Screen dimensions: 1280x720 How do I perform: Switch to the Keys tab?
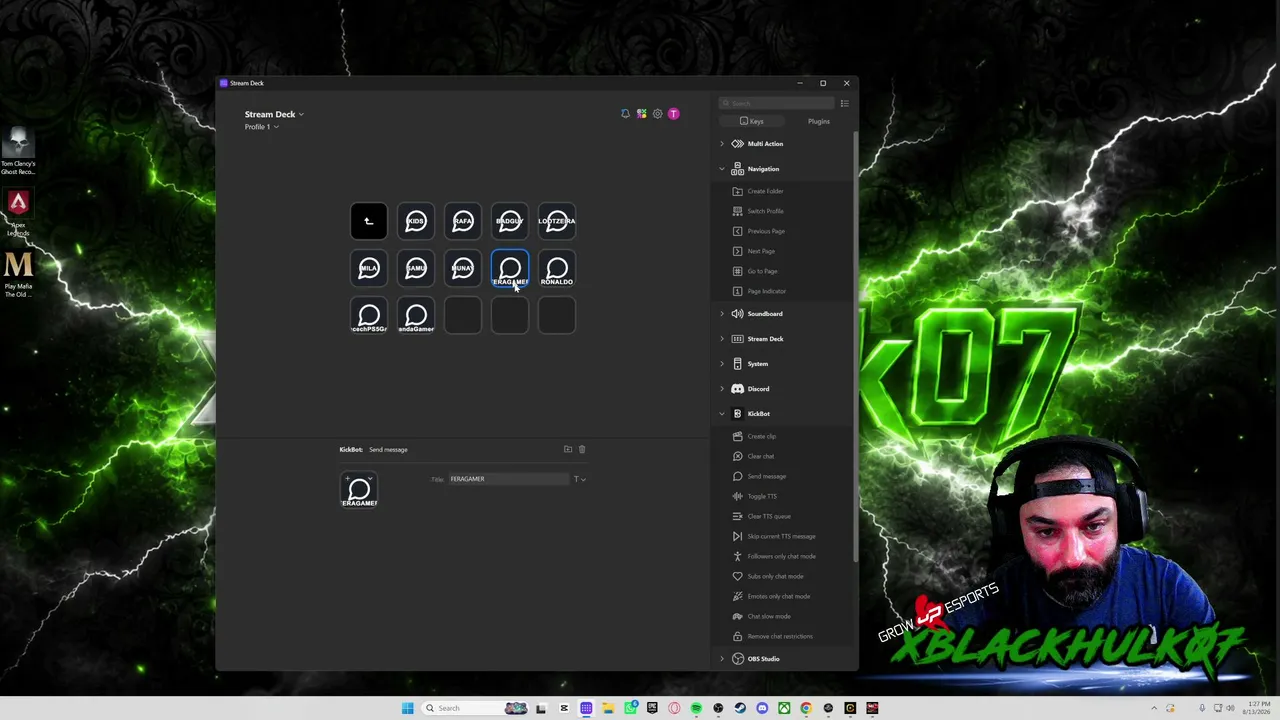point(751,121)
